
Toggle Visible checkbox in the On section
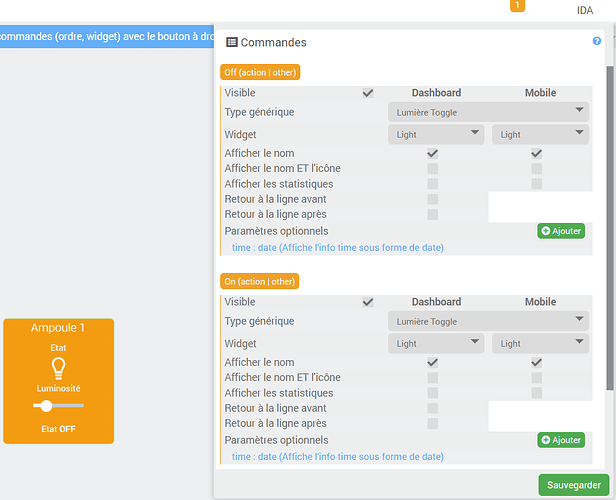pos(368,302)
